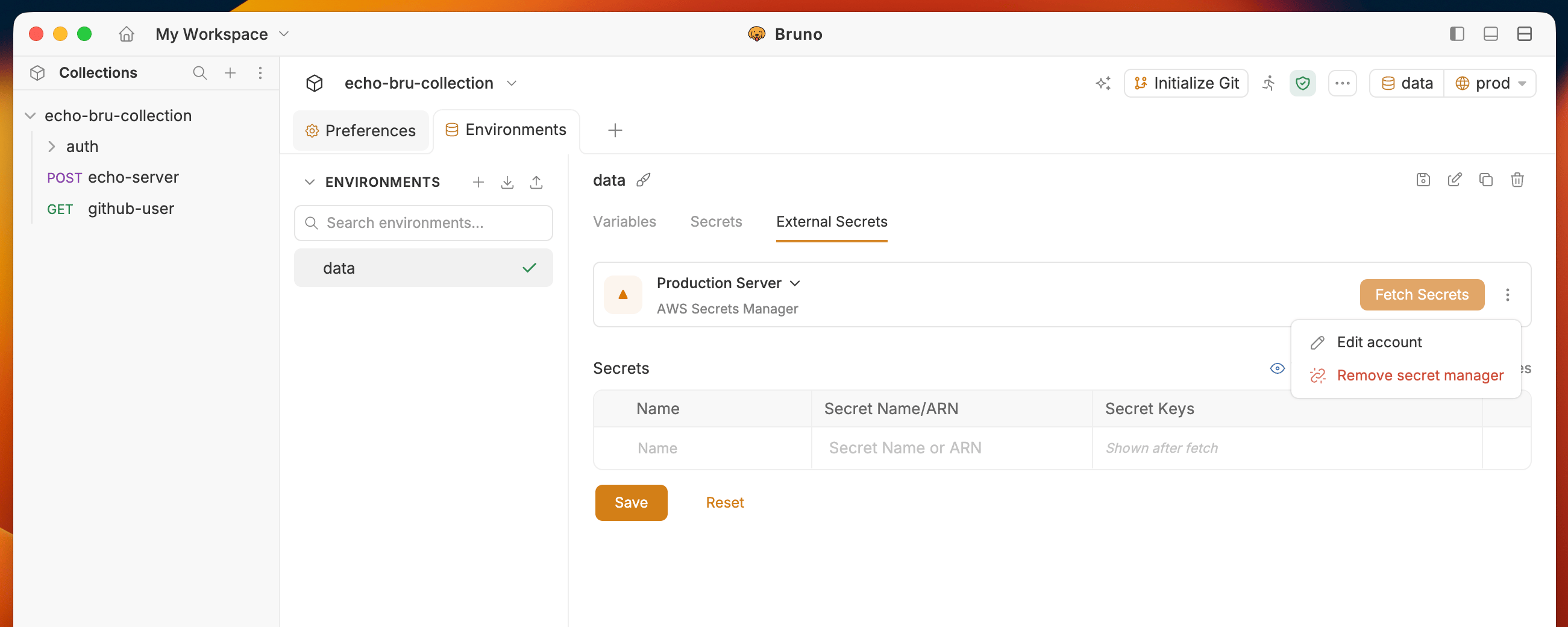The height and width of the screenshot is (627, 1568).
Task: Create a new environment via plus icon
Action: pos(478,182)
